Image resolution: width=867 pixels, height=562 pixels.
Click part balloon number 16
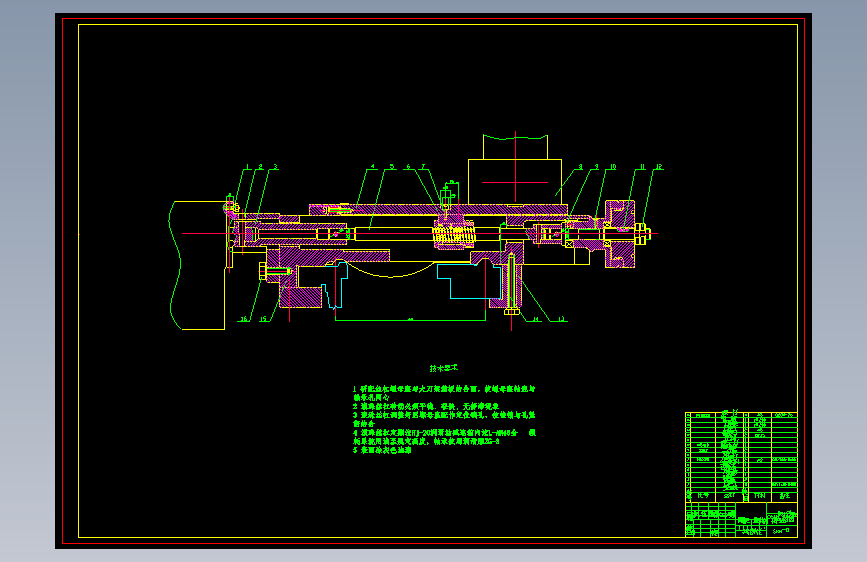tap(243, 319)
